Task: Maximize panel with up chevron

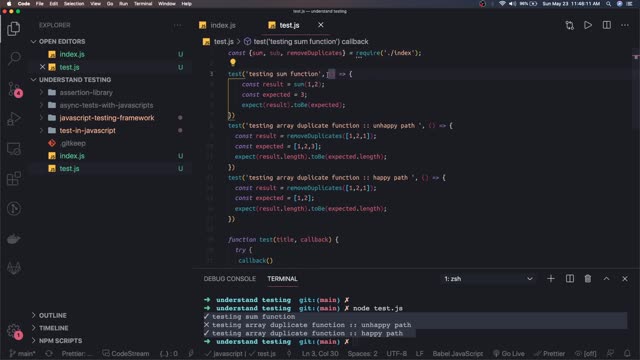Action: [x=607, y=279]
